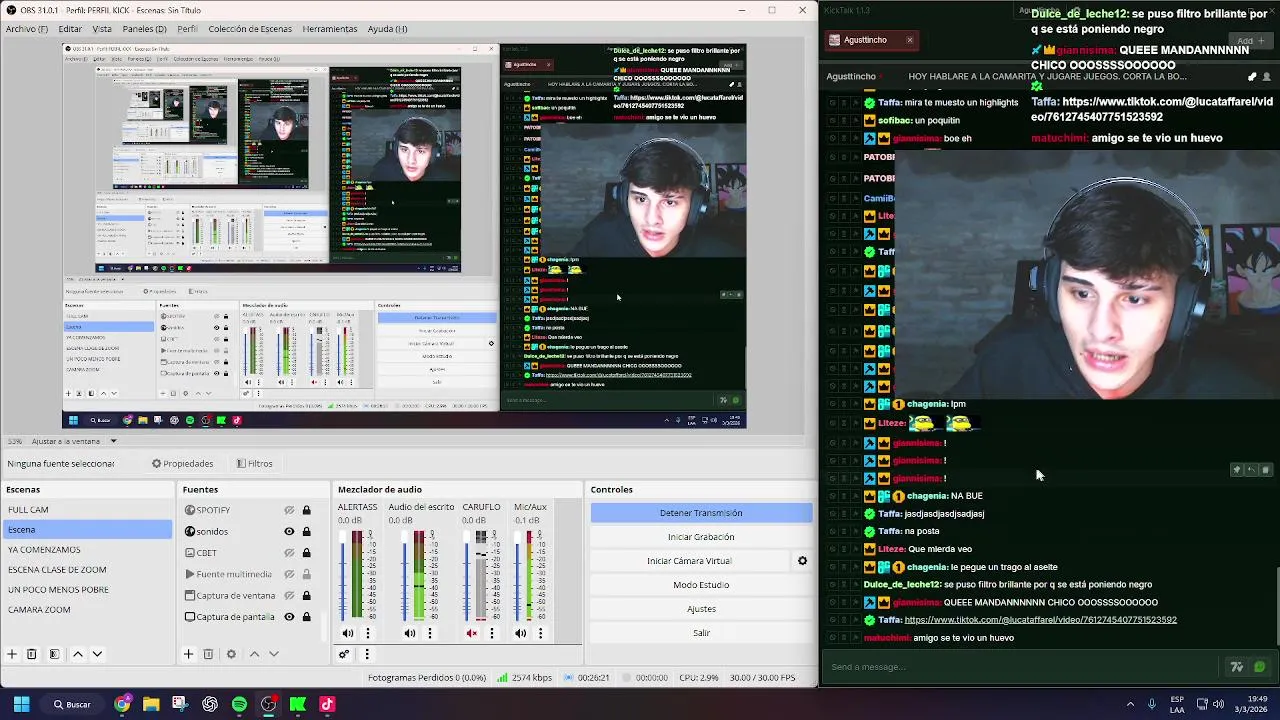Open TikTok taskbar icon
Screen dimensions: 1280x720
[327, 704]
